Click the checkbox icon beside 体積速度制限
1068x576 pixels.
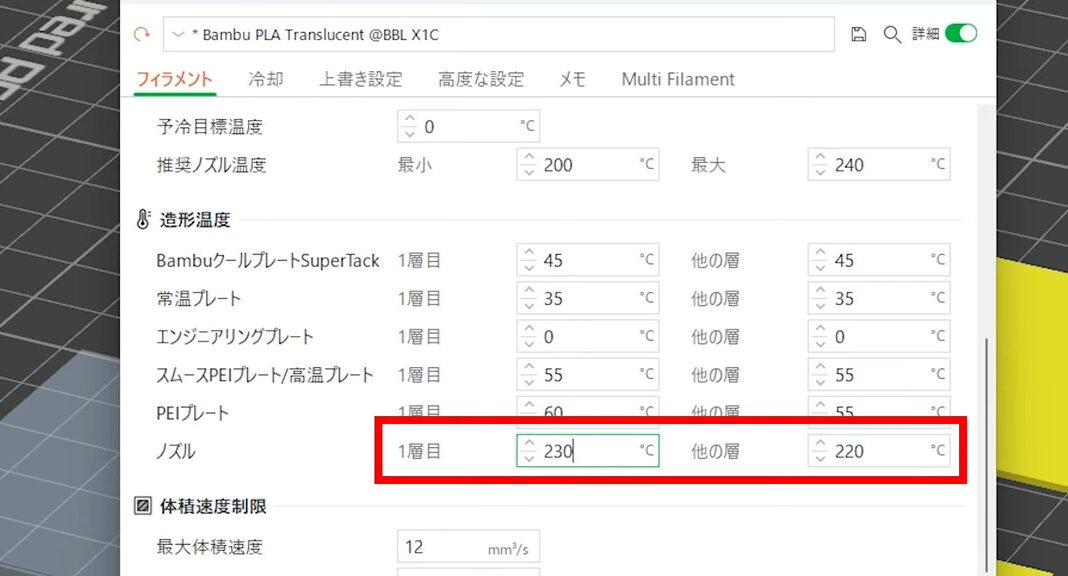pos(142,507)
